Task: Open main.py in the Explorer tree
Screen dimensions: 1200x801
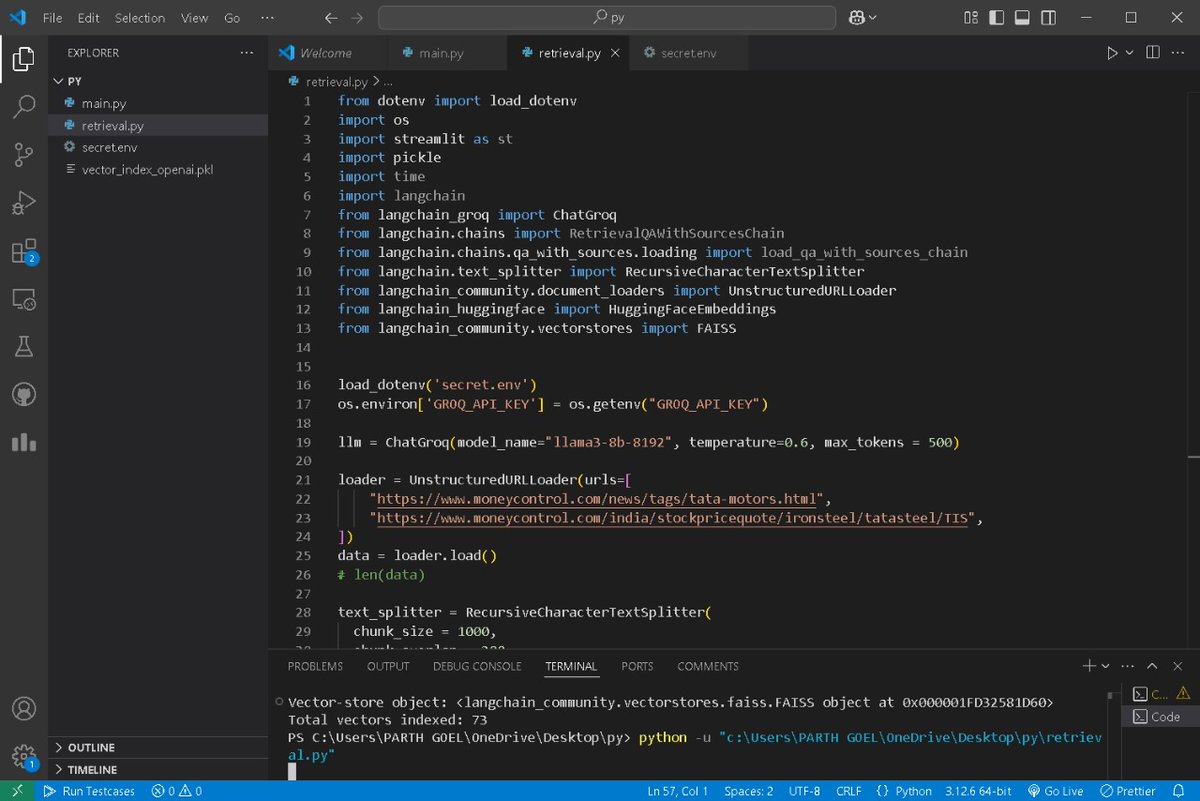Action: coord(158,103)
